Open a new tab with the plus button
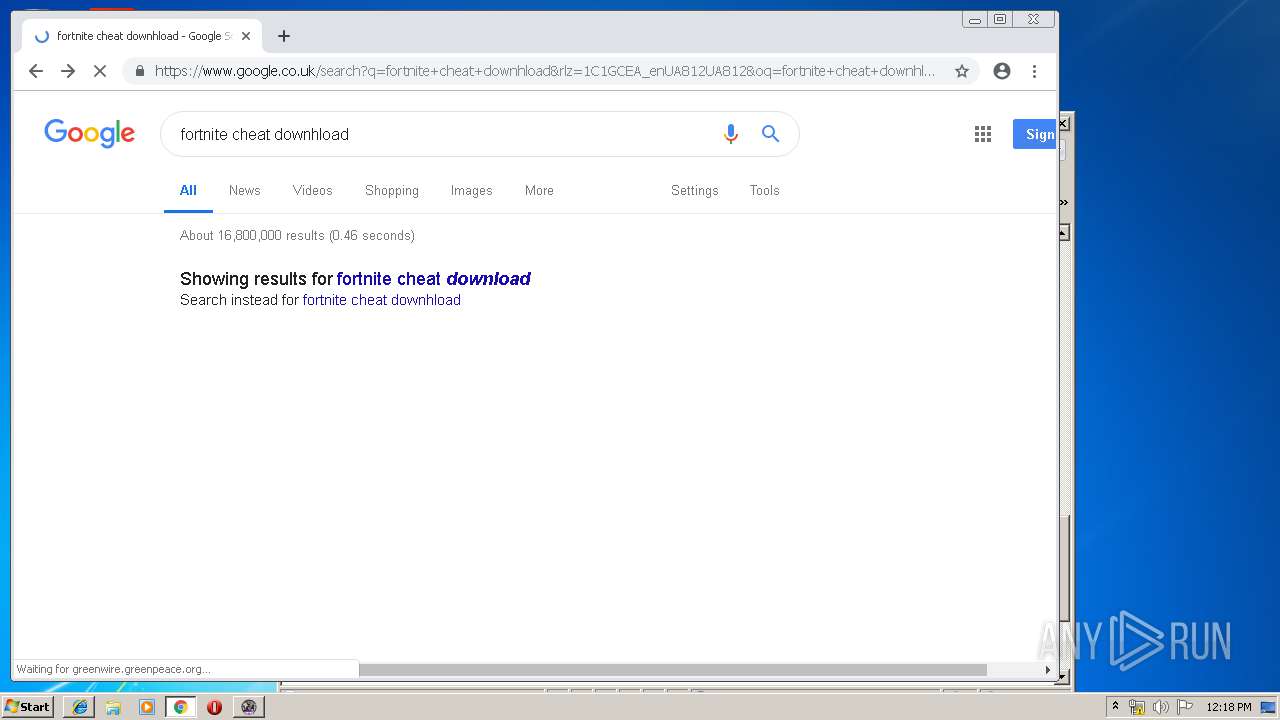1280x720 pixels. tap(284, 36)
